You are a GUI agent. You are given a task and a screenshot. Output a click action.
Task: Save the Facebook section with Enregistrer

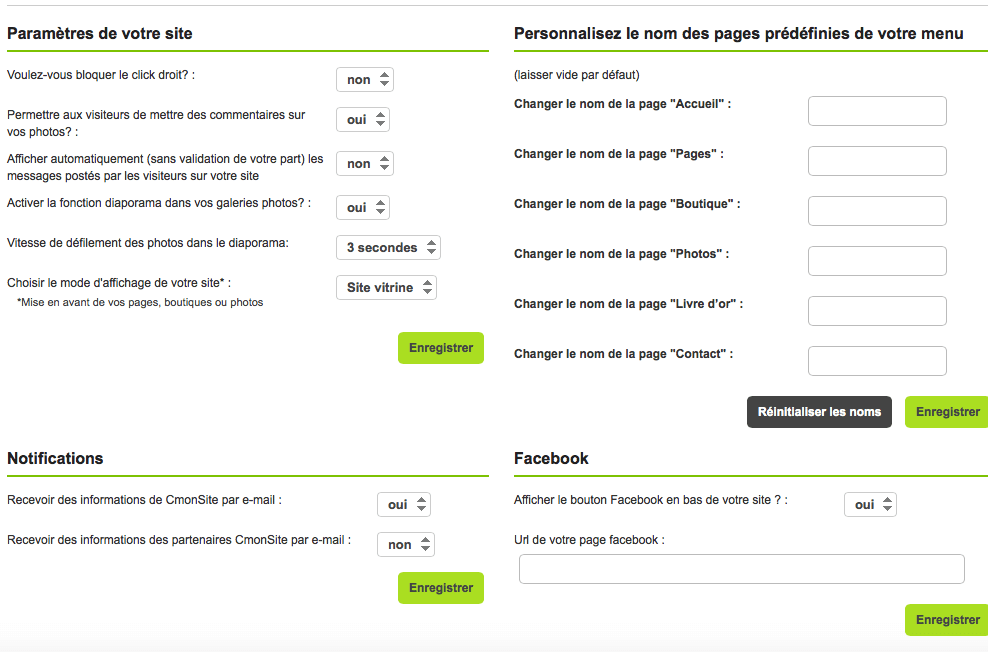click(x=946, y=620)
